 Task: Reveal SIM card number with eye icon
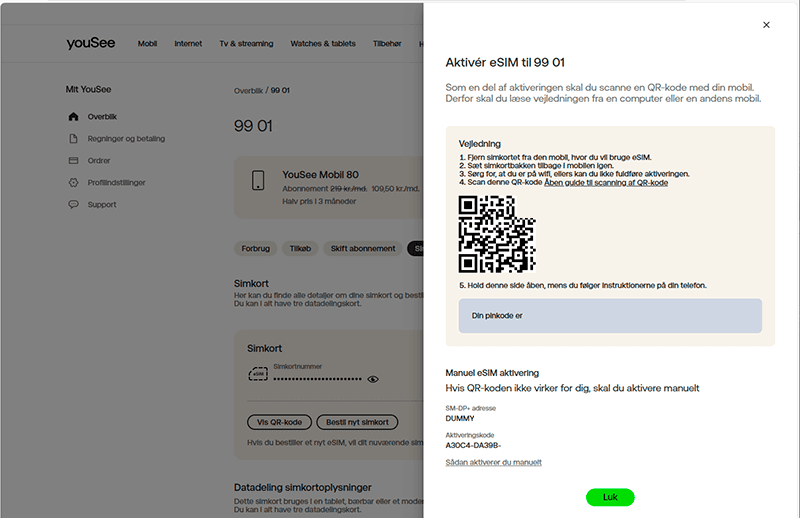coord(373,379)
